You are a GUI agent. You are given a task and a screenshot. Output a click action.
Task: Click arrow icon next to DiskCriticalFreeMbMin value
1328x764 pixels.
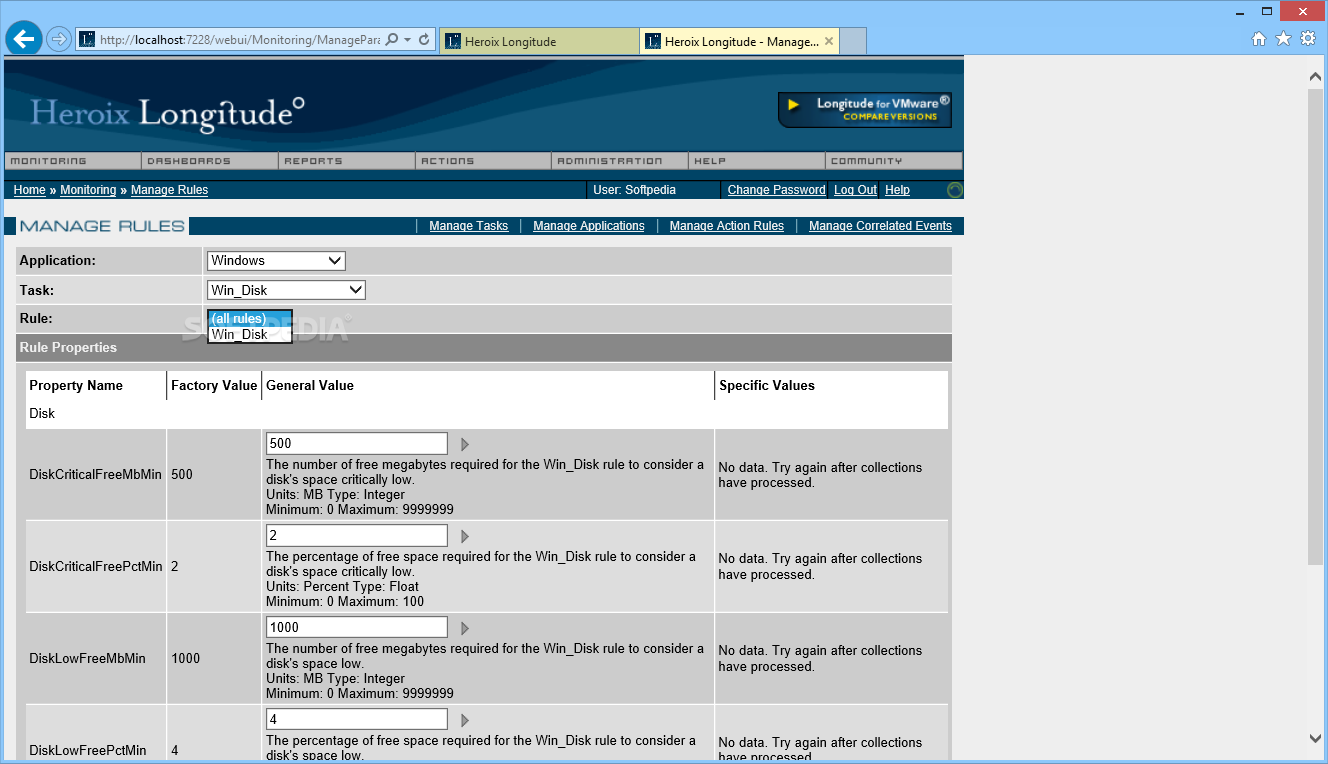464,444
